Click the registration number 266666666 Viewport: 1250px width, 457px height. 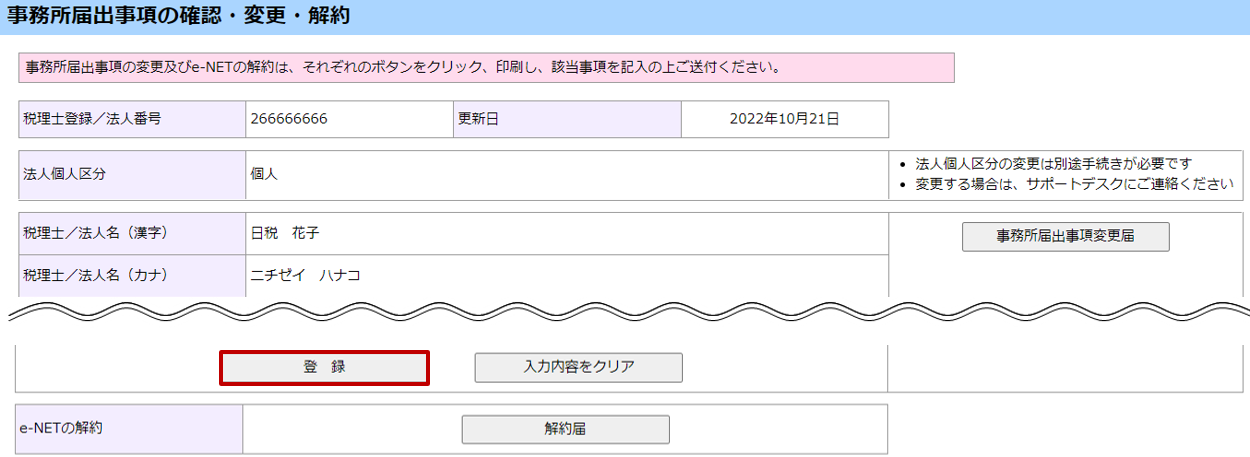click(289, 119)
